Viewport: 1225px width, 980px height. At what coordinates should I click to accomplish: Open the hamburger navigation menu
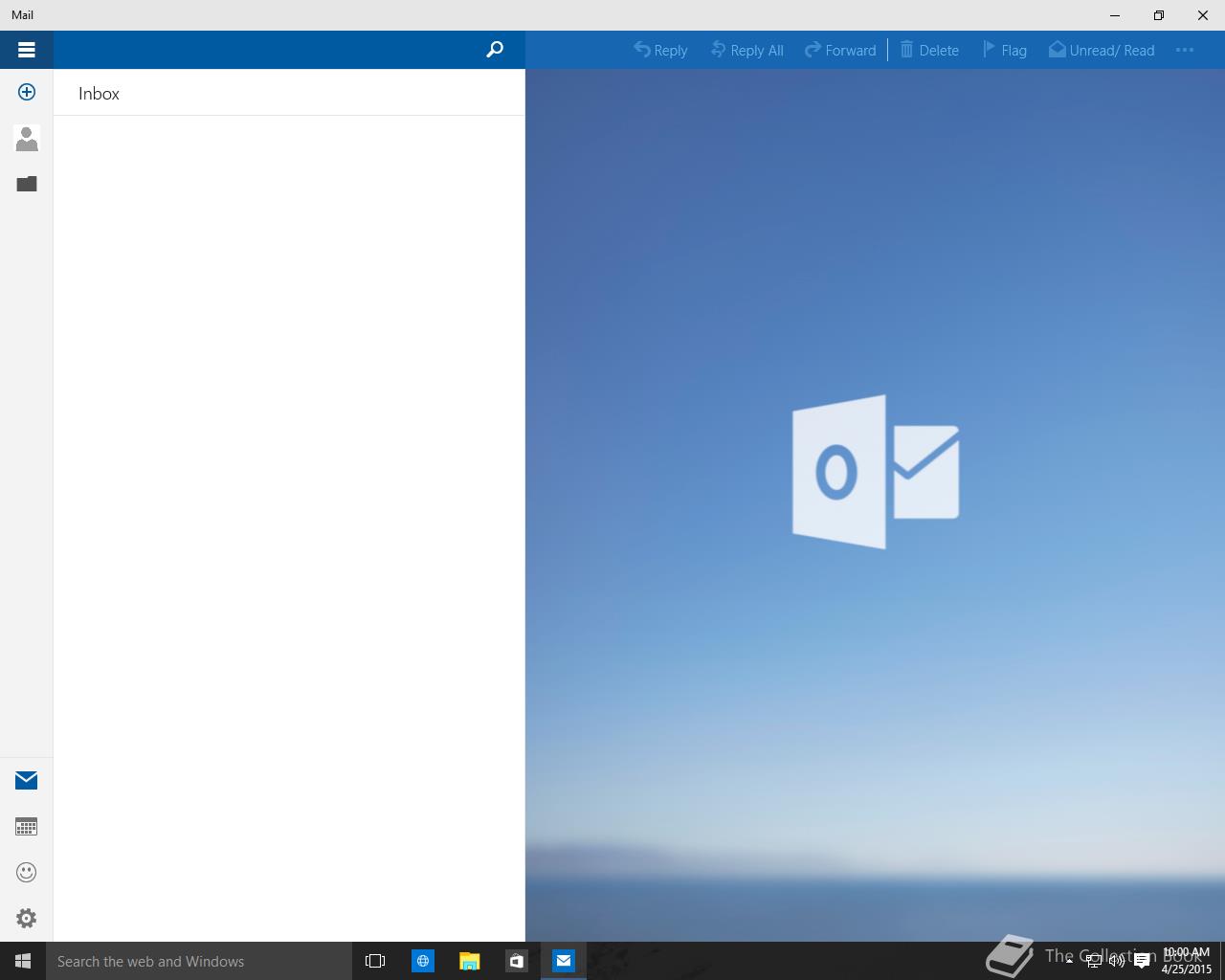27,50
